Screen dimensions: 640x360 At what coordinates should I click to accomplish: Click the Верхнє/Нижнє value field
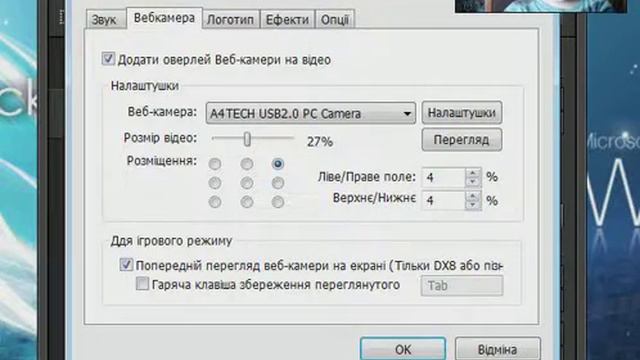click(444, 200)
